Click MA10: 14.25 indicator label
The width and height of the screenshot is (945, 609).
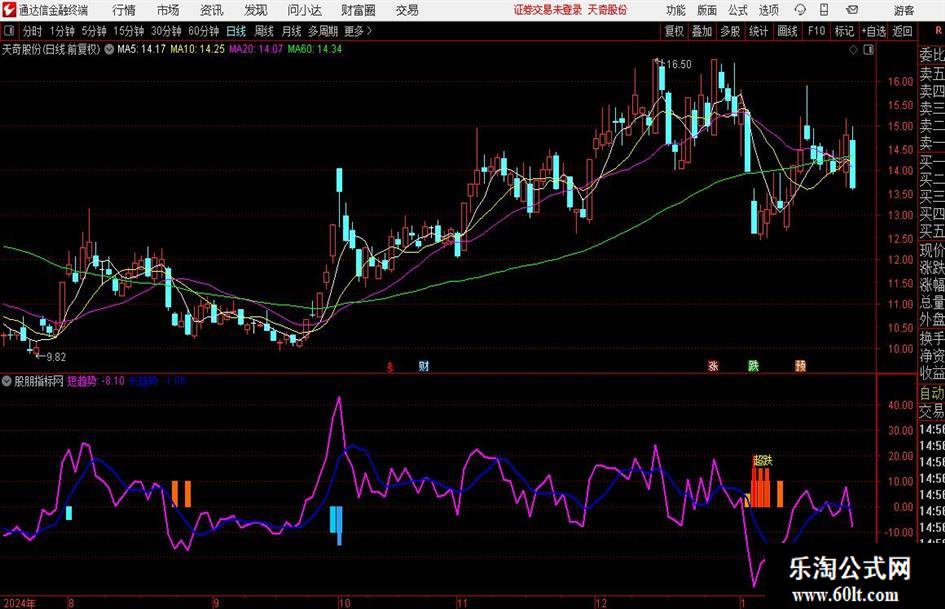(198, 49)
